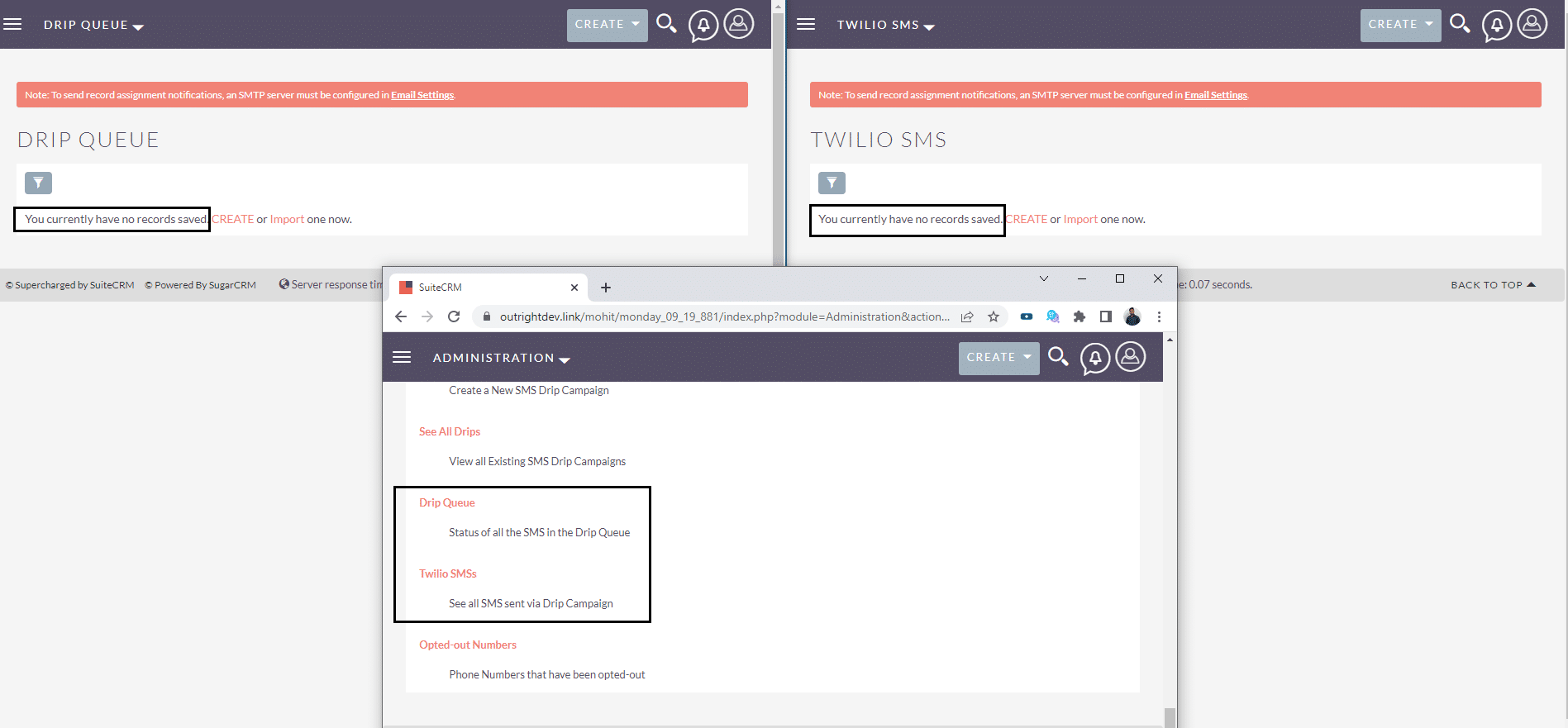Click Import link in Drip Queue empty list
This screenshot has height=728, width=1568.
coord(287,219)
